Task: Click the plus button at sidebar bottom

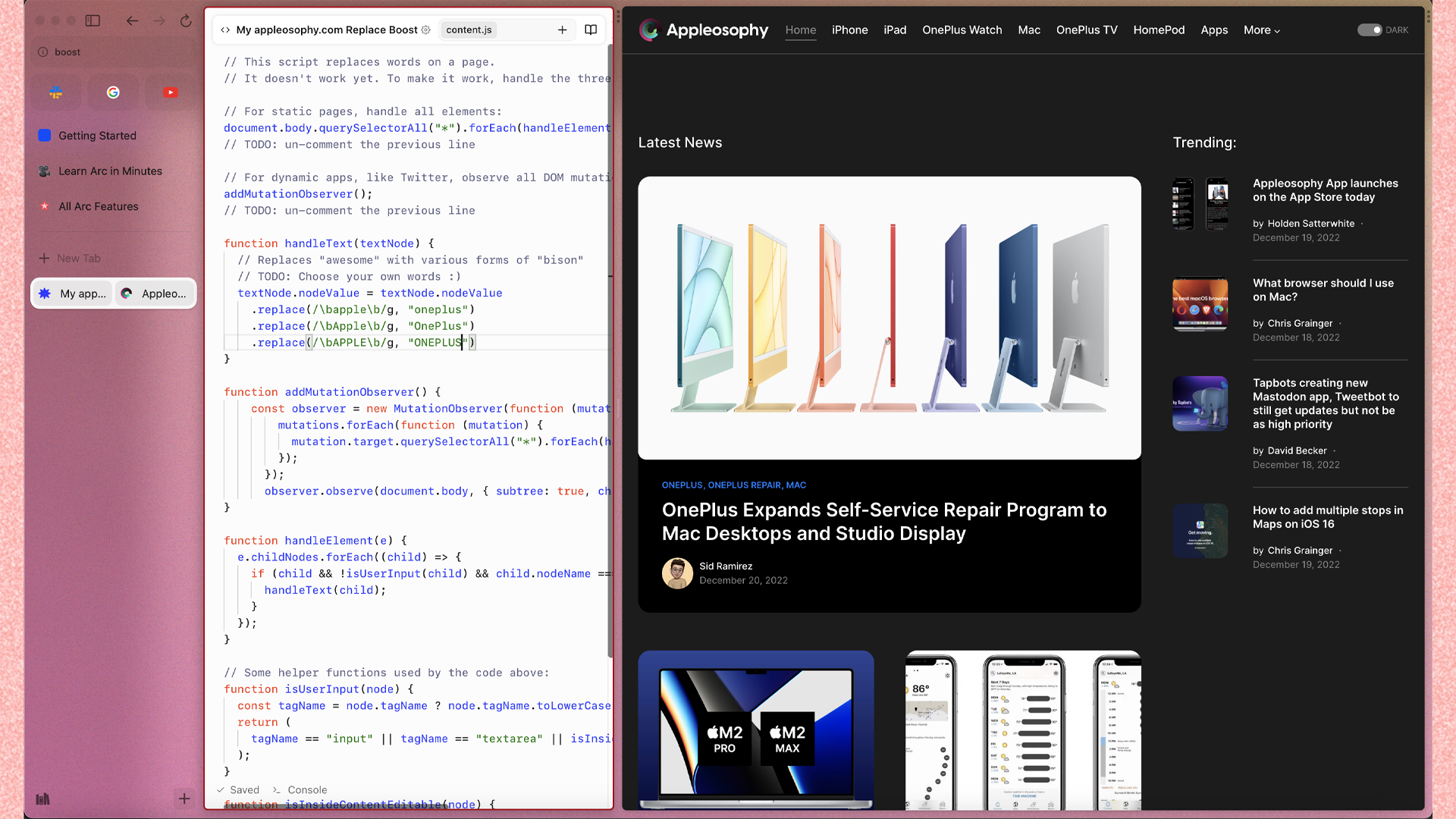Action: point(184,798)
